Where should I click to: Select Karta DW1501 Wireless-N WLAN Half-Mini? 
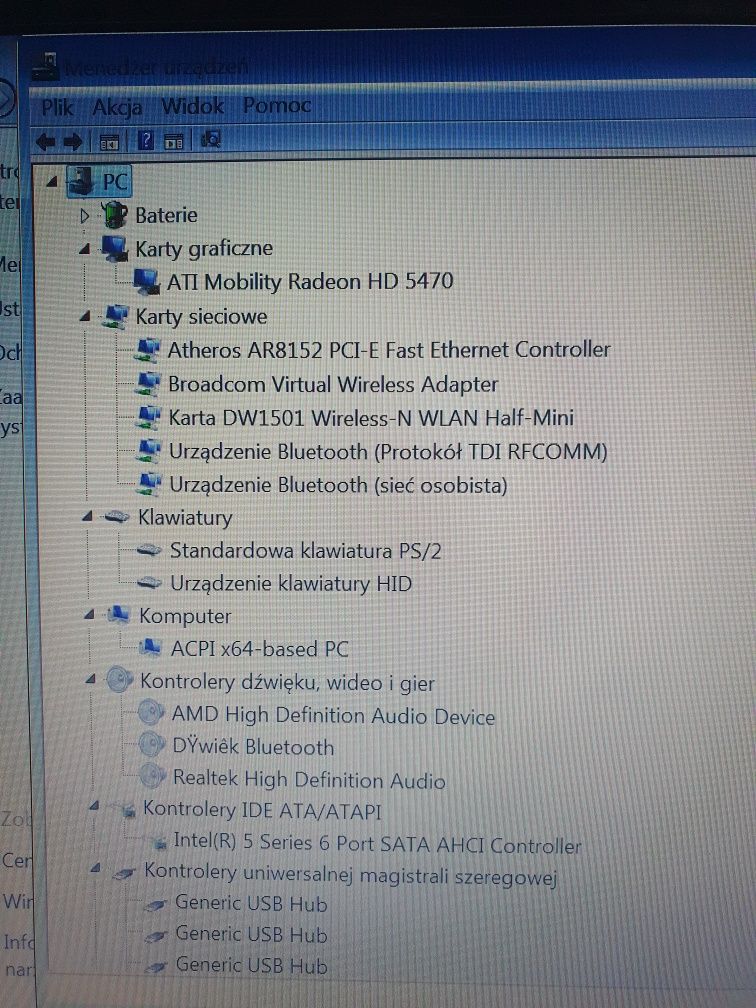pyautogui.click(x=371, y=418)
